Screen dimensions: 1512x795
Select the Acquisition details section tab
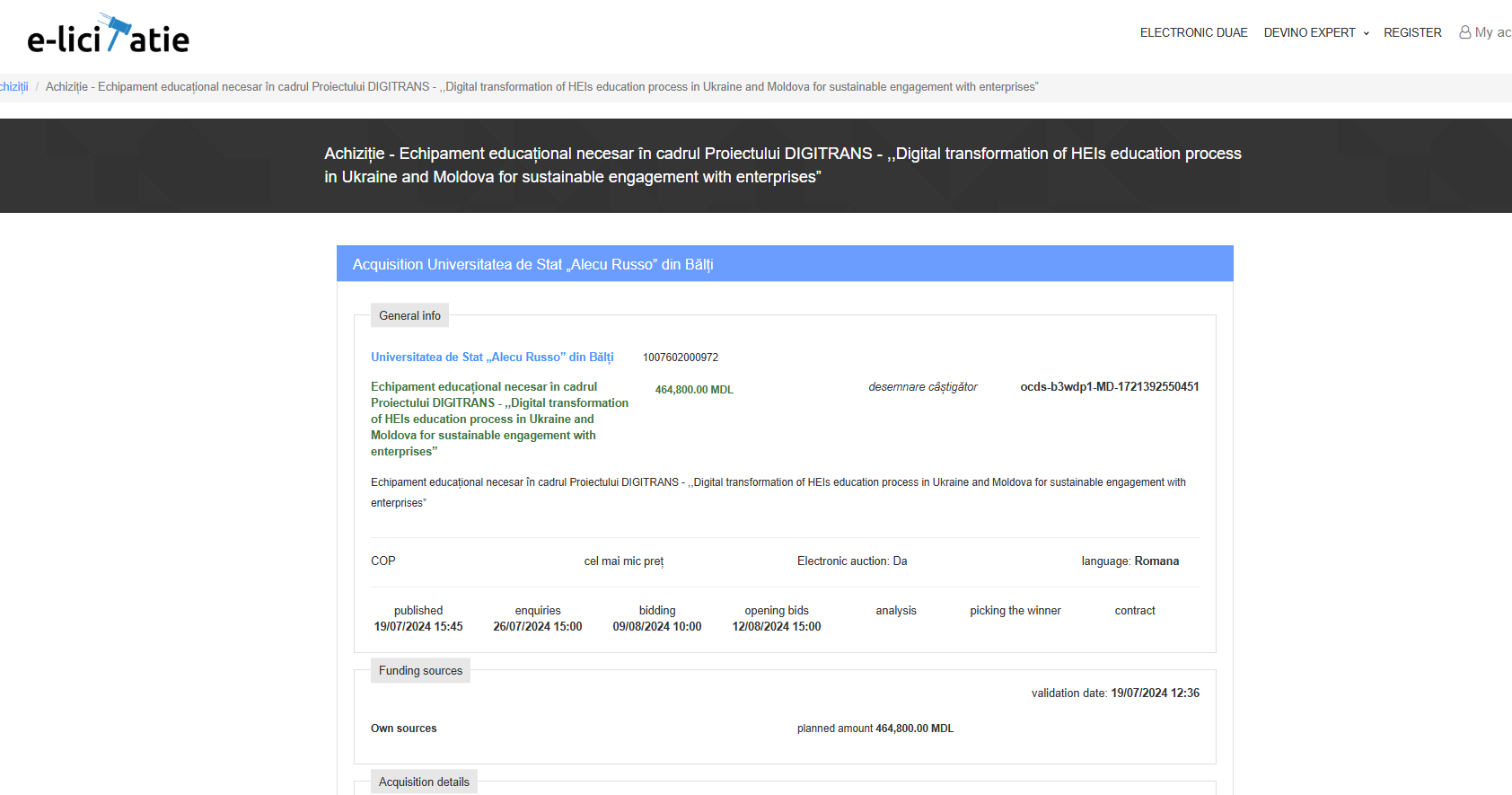pyautogui.click(x=424, y=782)
